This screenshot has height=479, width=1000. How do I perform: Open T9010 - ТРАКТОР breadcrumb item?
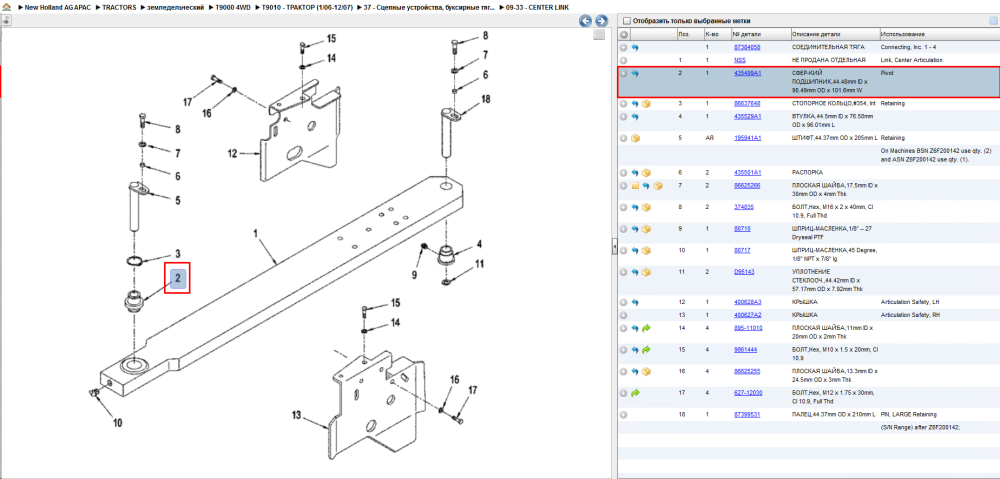pos(307,6)
